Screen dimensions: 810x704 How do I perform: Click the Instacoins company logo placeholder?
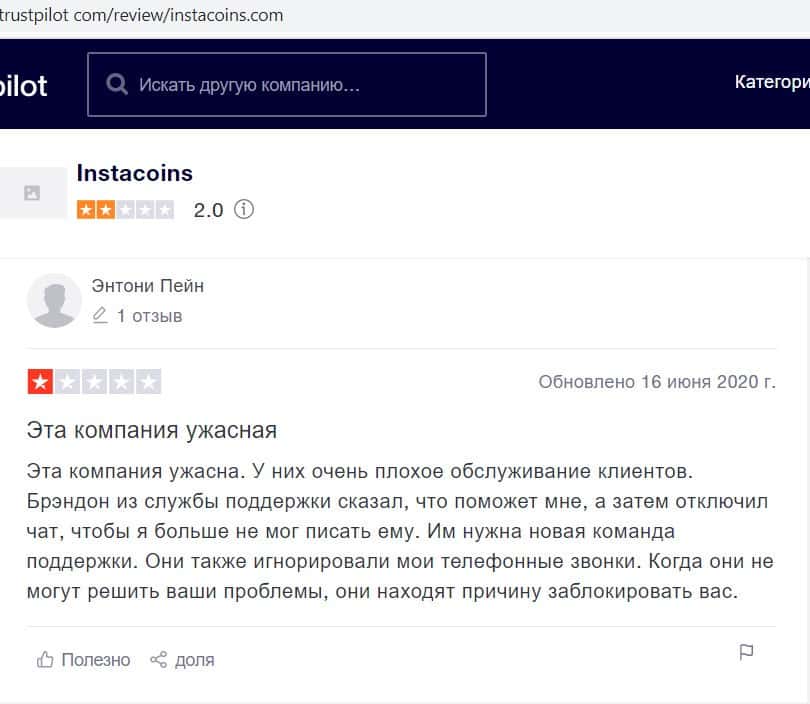tap(32, 193)
